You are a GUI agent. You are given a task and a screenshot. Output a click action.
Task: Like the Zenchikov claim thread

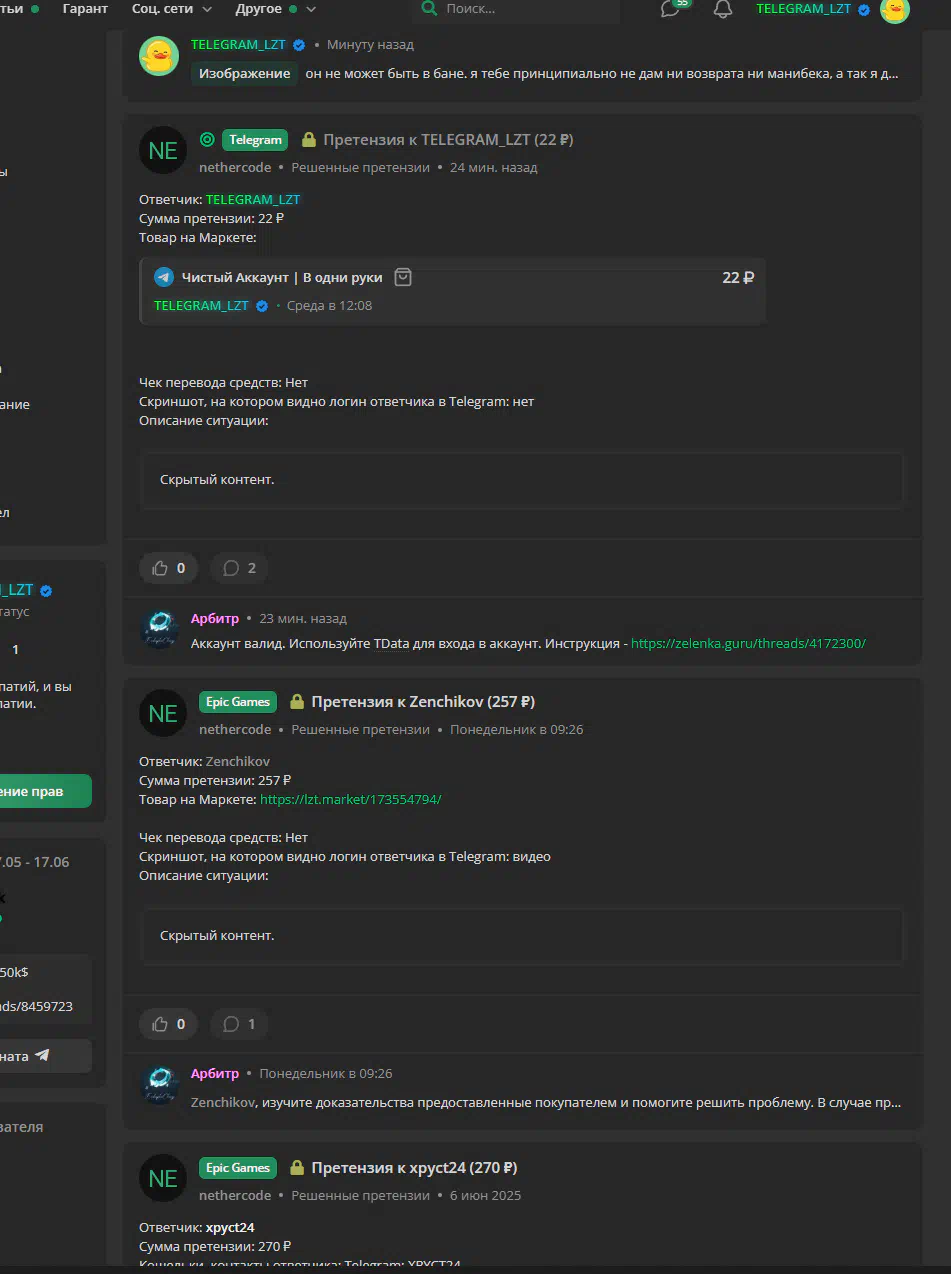[x=169, y=1024]
